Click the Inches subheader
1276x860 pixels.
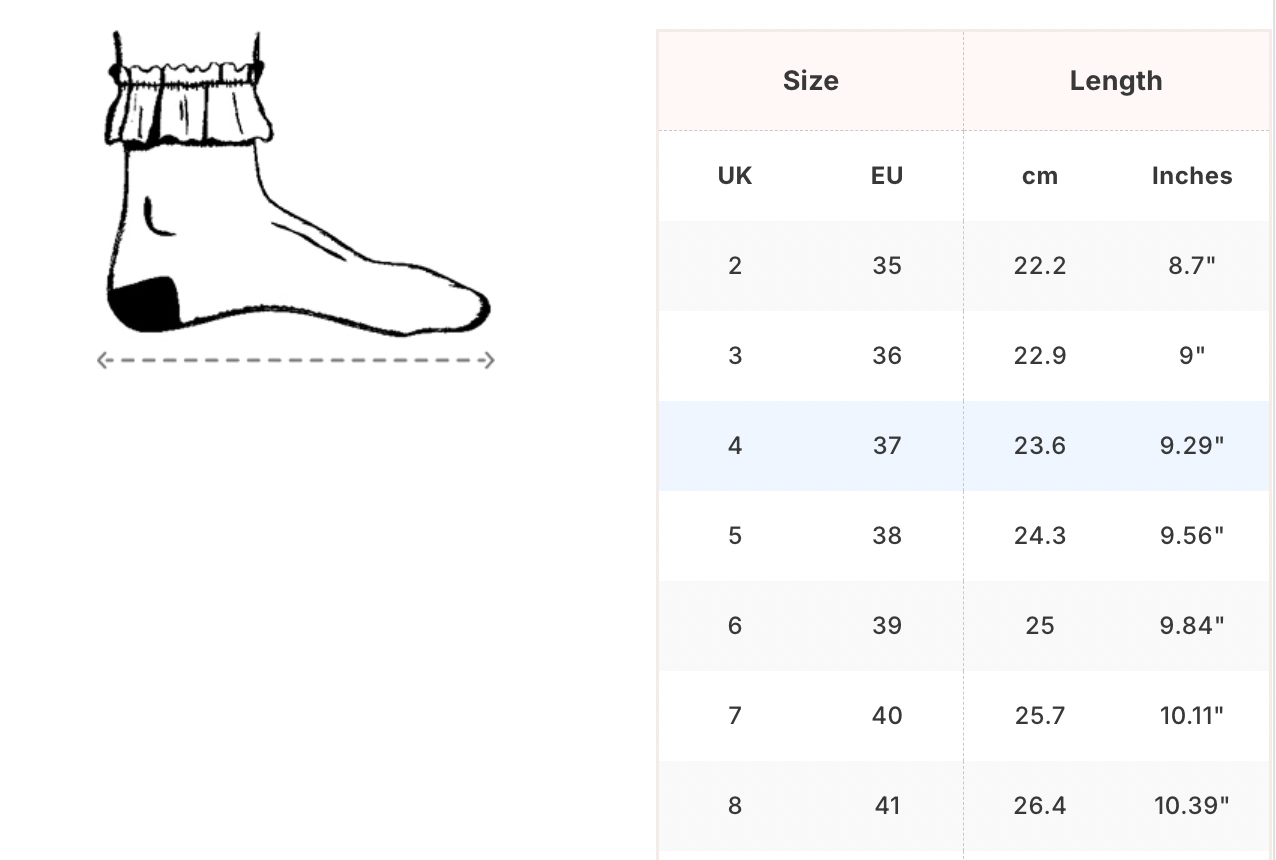tap(1192, 176)
